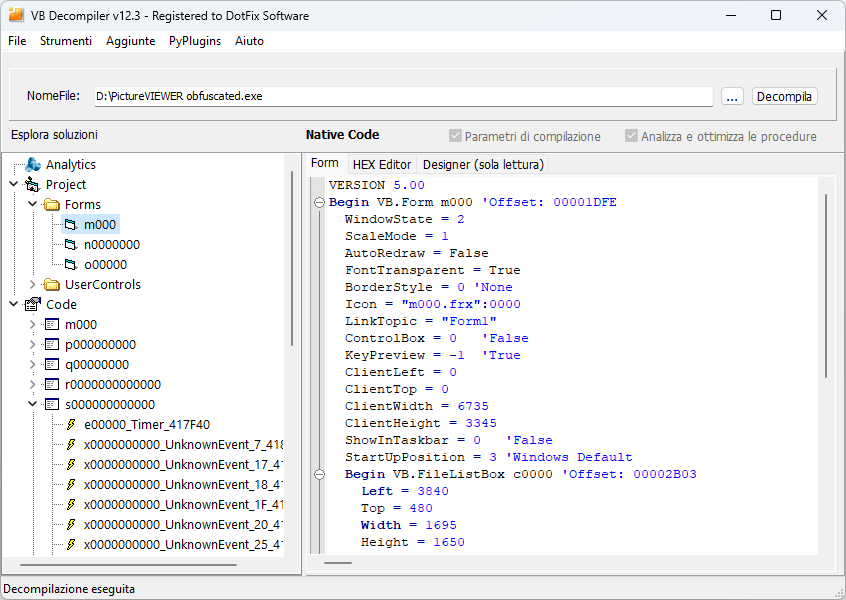Screen dimensions: 846x600
Task: Switch to Designer (sola lettura) tab
Action: [483, 165]
